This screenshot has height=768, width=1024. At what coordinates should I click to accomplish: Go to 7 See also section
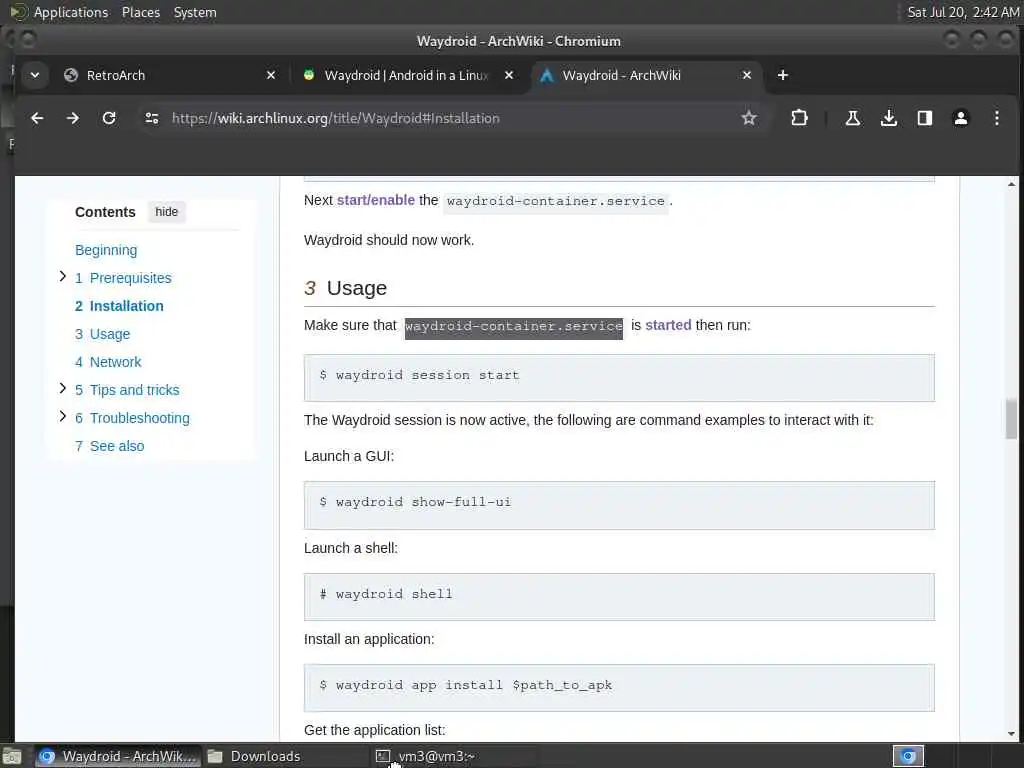(x=109, y=447)
